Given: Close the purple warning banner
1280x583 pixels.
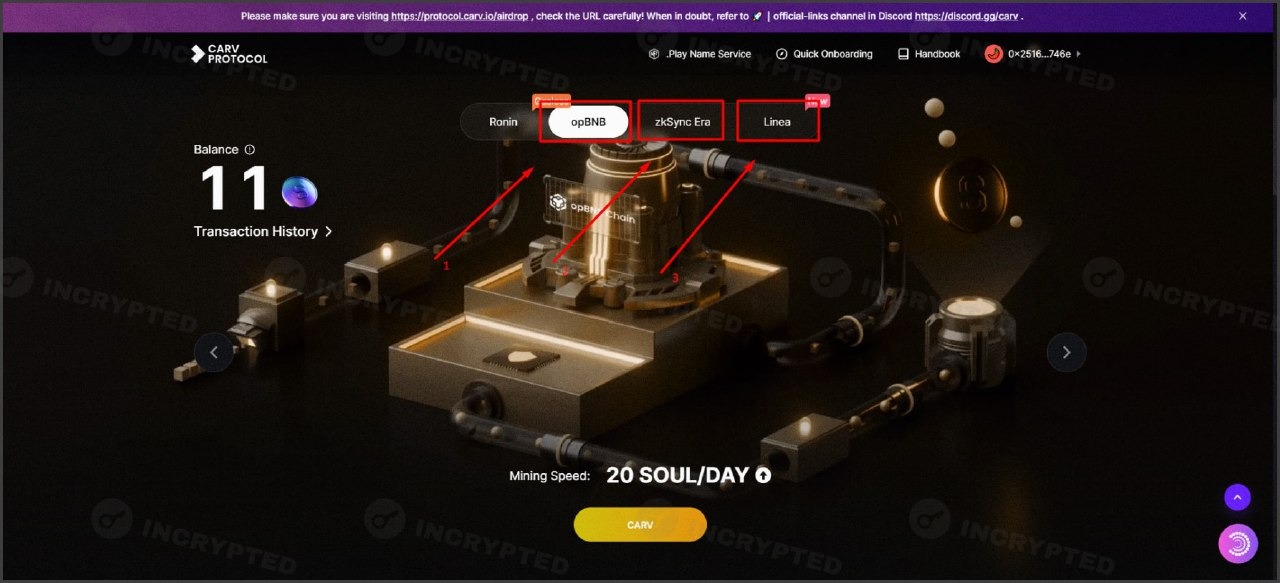Looking at the screenshot, I should (x=1243, y=16).
